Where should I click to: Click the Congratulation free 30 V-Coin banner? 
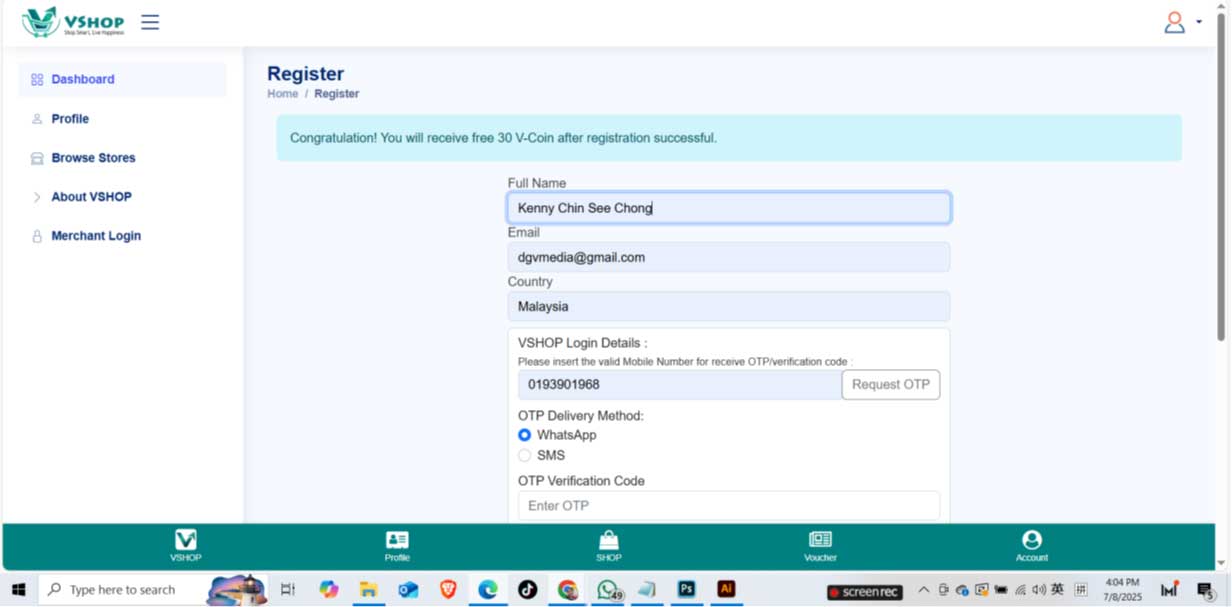[729, 138]
